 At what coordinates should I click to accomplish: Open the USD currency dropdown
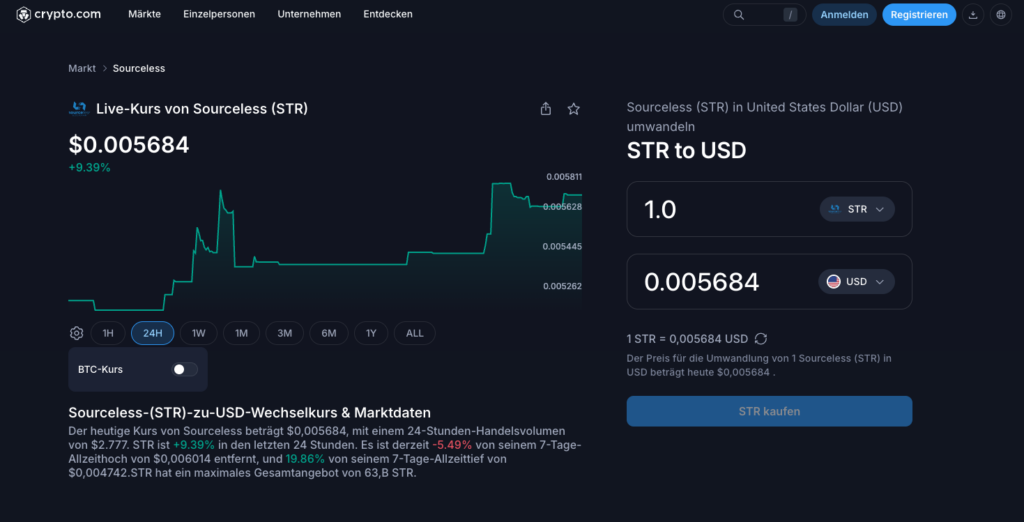(x=856, y=282)
